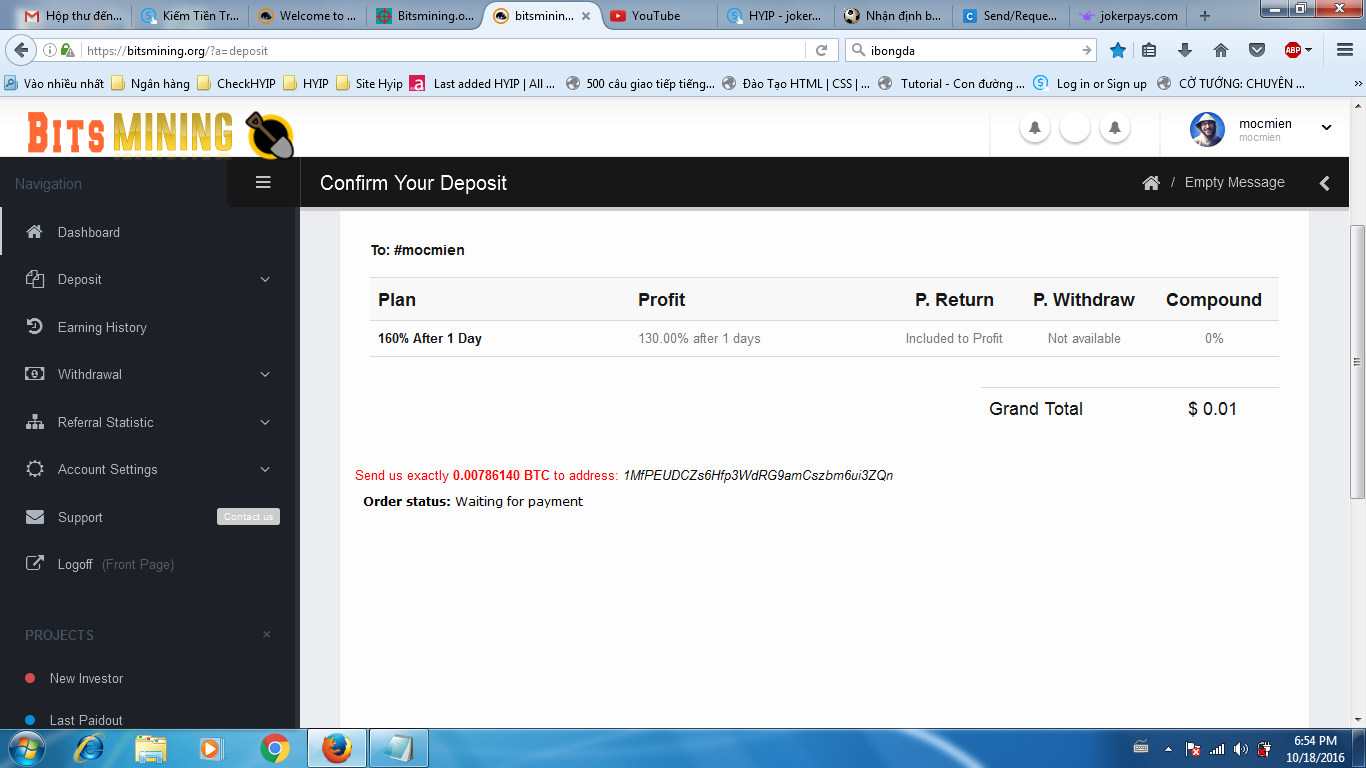The width and height of the screenshot is (1366, 768).
Task: Open the Firefox downloads arrow icon
Action: 1185,50
